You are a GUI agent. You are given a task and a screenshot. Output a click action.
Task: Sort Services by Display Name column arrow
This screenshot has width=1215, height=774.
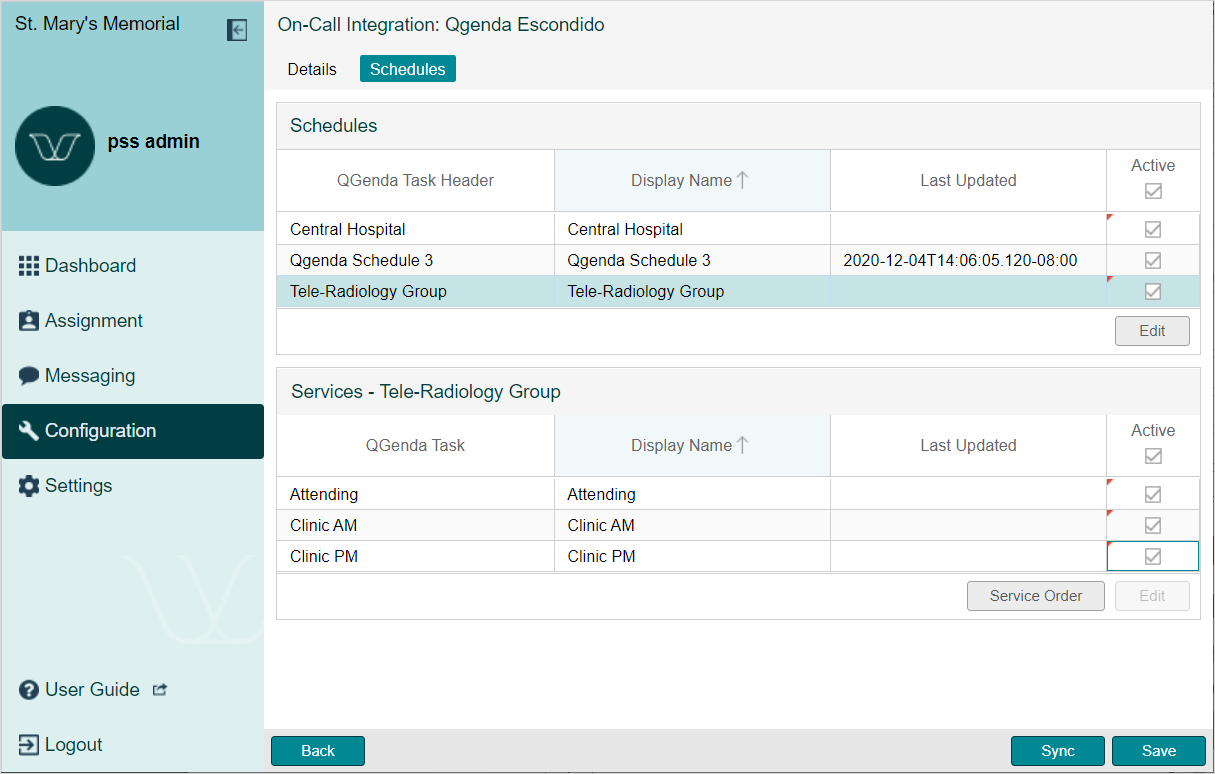(742, 445)
